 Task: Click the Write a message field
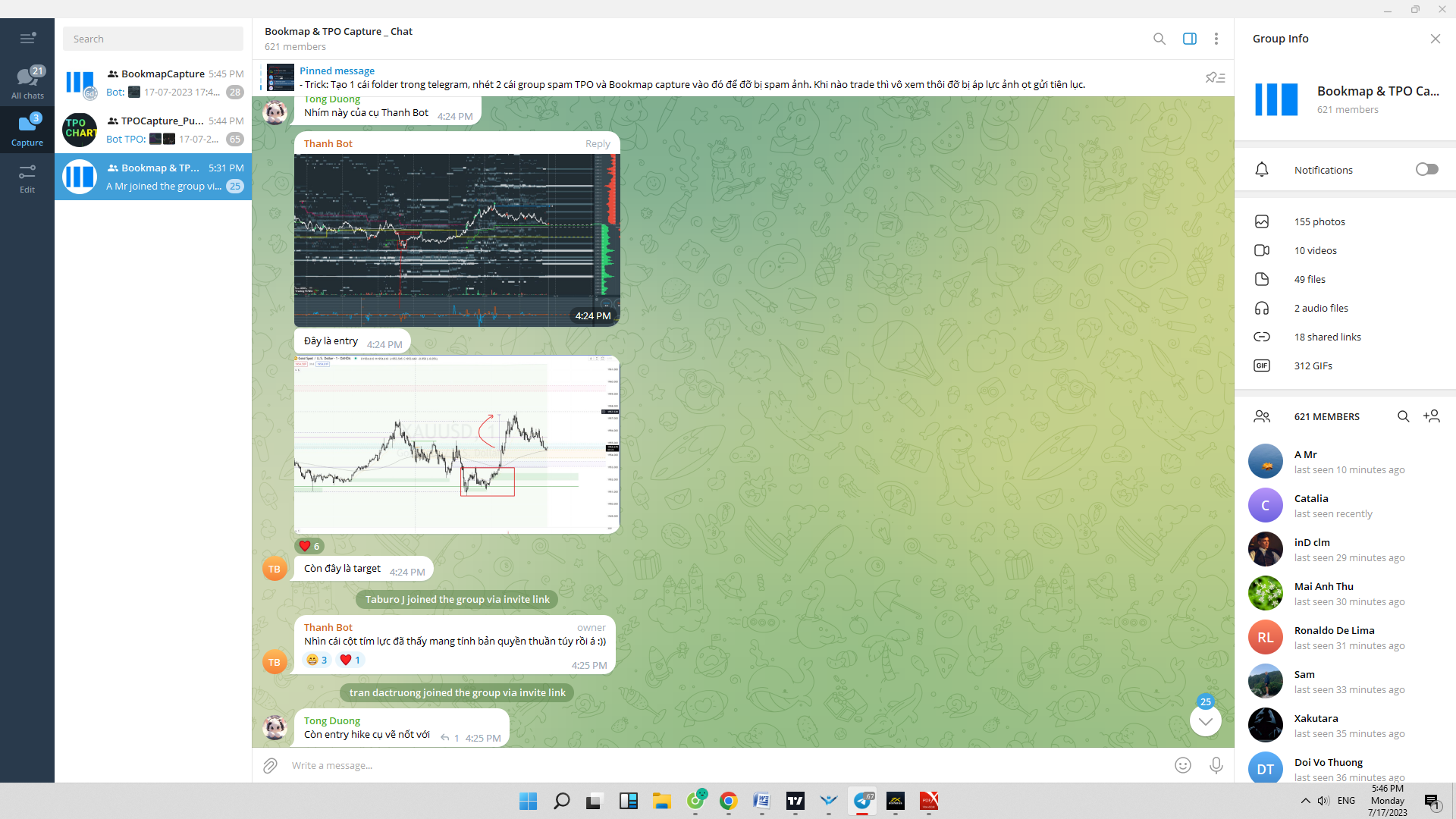point(728,765)
